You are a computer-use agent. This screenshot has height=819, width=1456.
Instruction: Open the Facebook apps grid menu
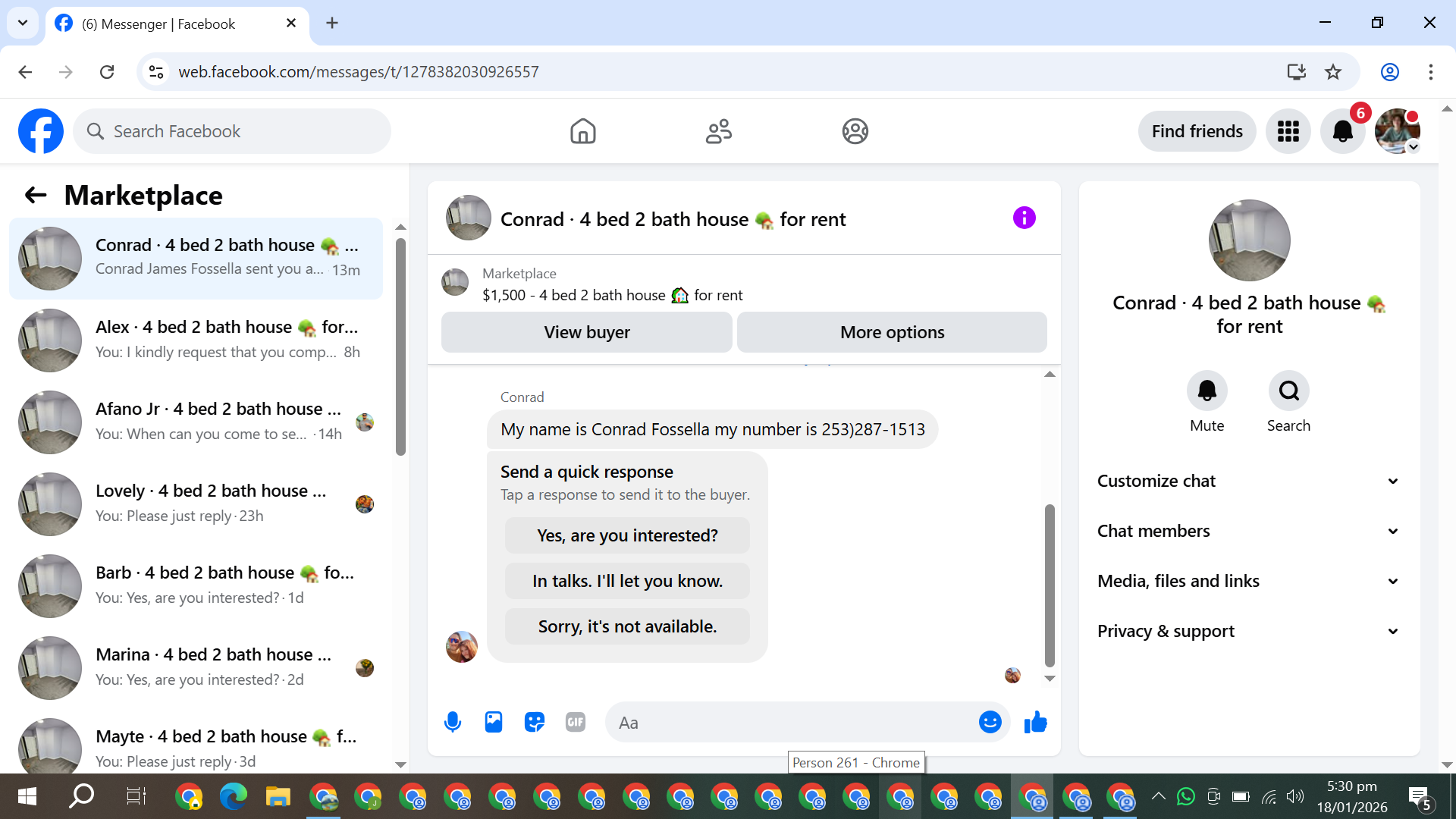[1288, 131]
